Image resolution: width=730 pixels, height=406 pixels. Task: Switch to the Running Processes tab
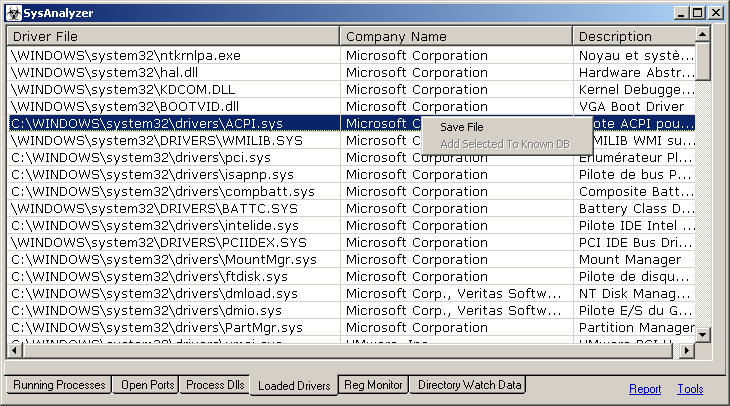click(x=58, y=385)
